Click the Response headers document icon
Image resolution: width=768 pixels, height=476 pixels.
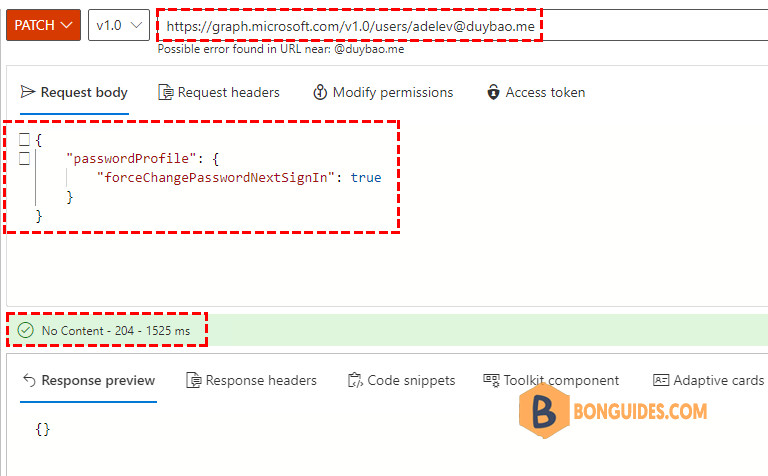193,380
